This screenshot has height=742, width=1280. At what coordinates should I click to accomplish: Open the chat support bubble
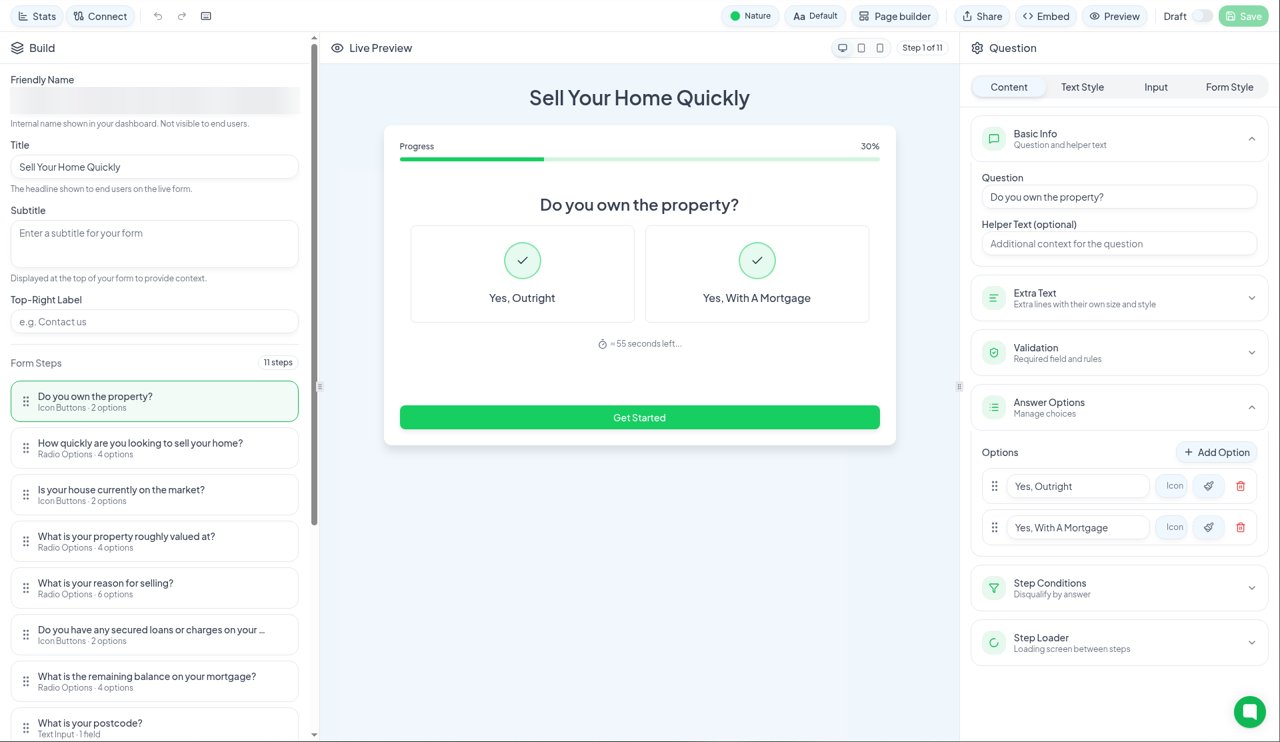[x=1249, y=711]
